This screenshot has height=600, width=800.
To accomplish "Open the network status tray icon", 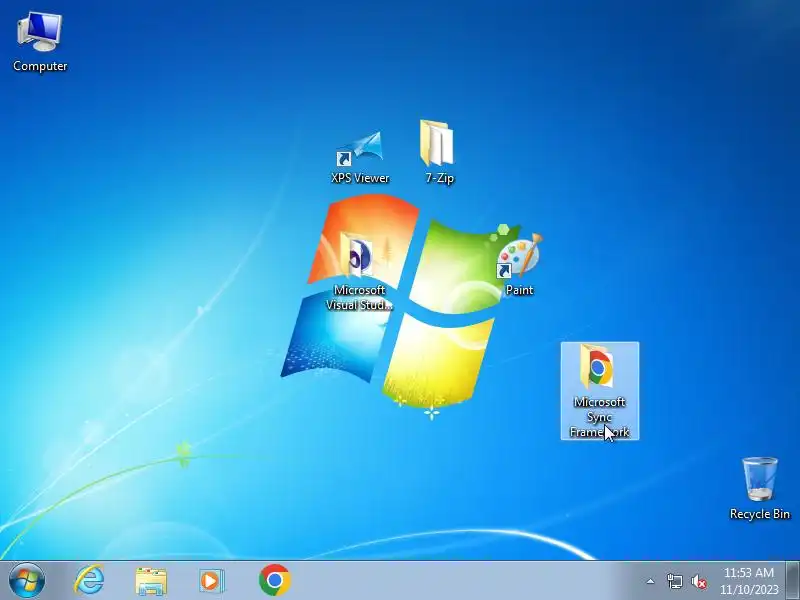I will pos(674,581).
